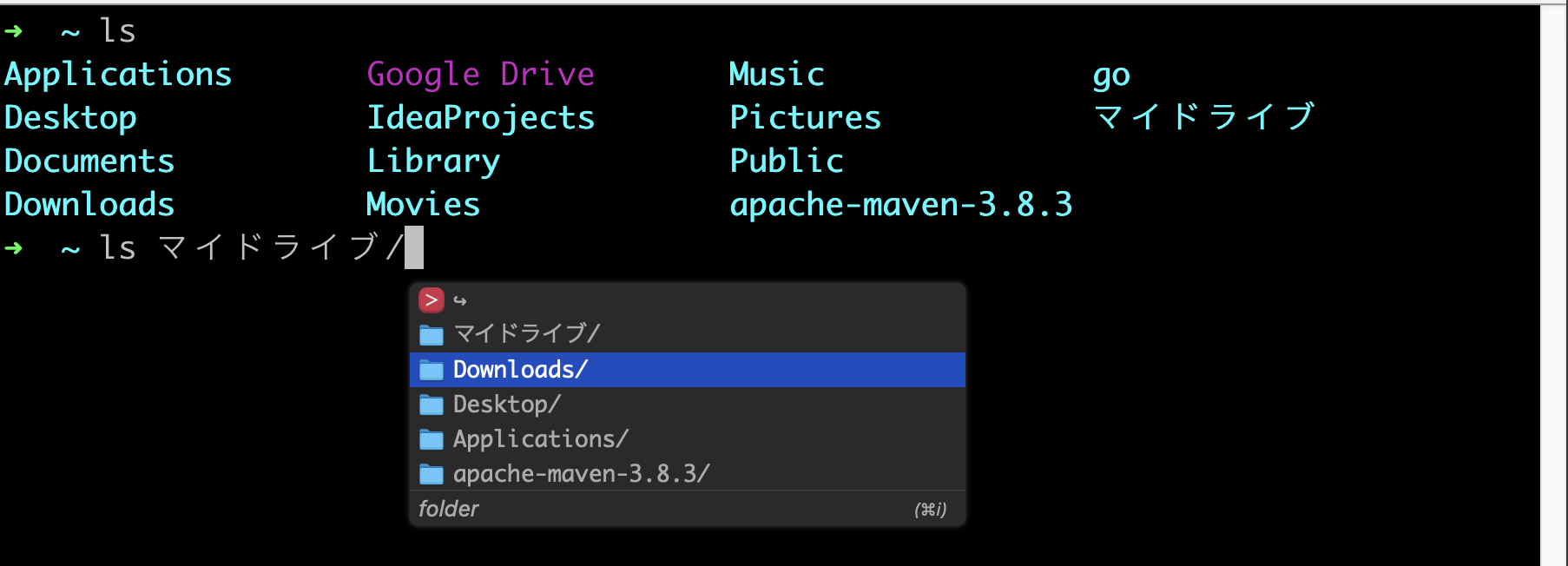
Task: Click the red shell prompt icon in popup
Action: [x=432, y=299]
